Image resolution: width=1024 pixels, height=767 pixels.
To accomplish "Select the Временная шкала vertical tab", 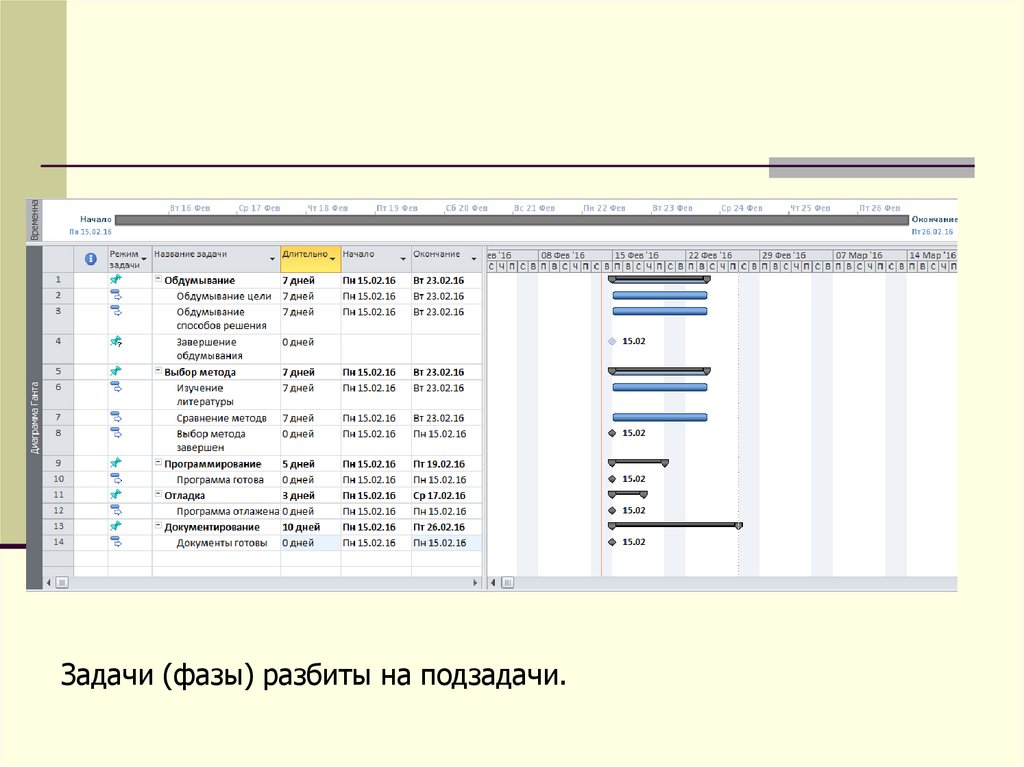I will (35, 219).
